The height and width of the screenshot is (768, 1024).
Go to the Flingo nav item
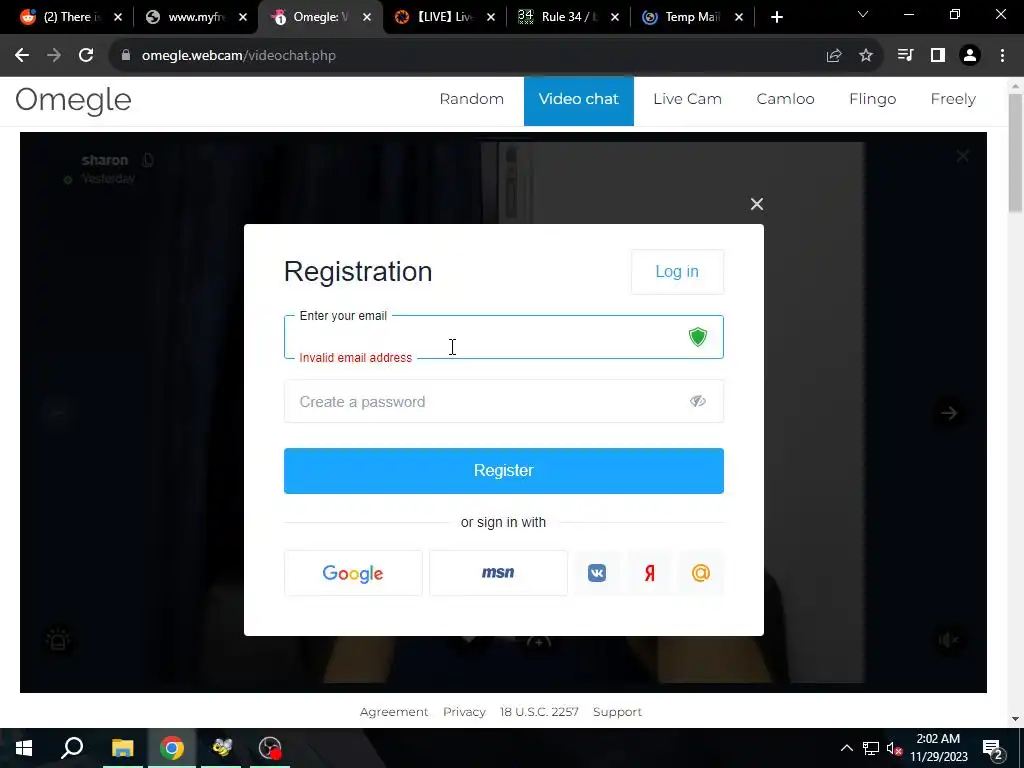[872, 99]
